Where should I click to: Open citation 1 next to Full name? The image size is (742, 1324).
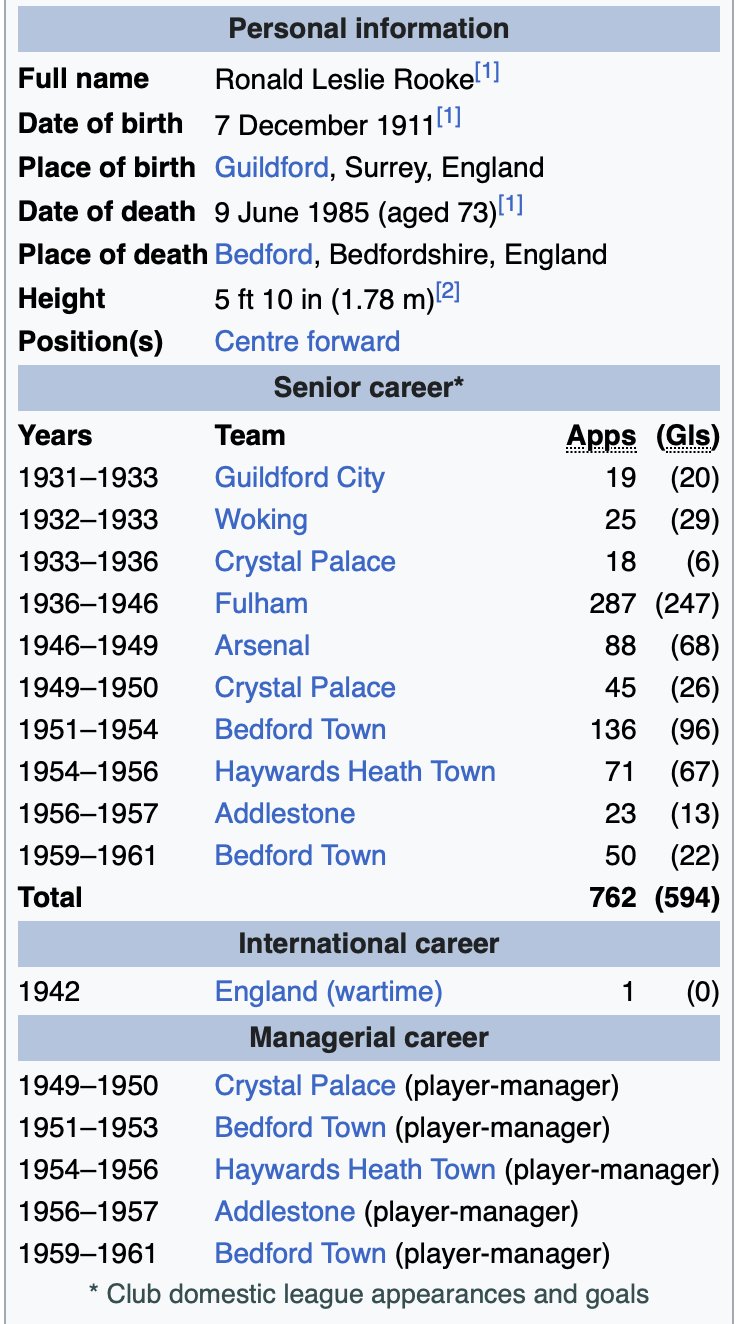click(x=487, y=73)
